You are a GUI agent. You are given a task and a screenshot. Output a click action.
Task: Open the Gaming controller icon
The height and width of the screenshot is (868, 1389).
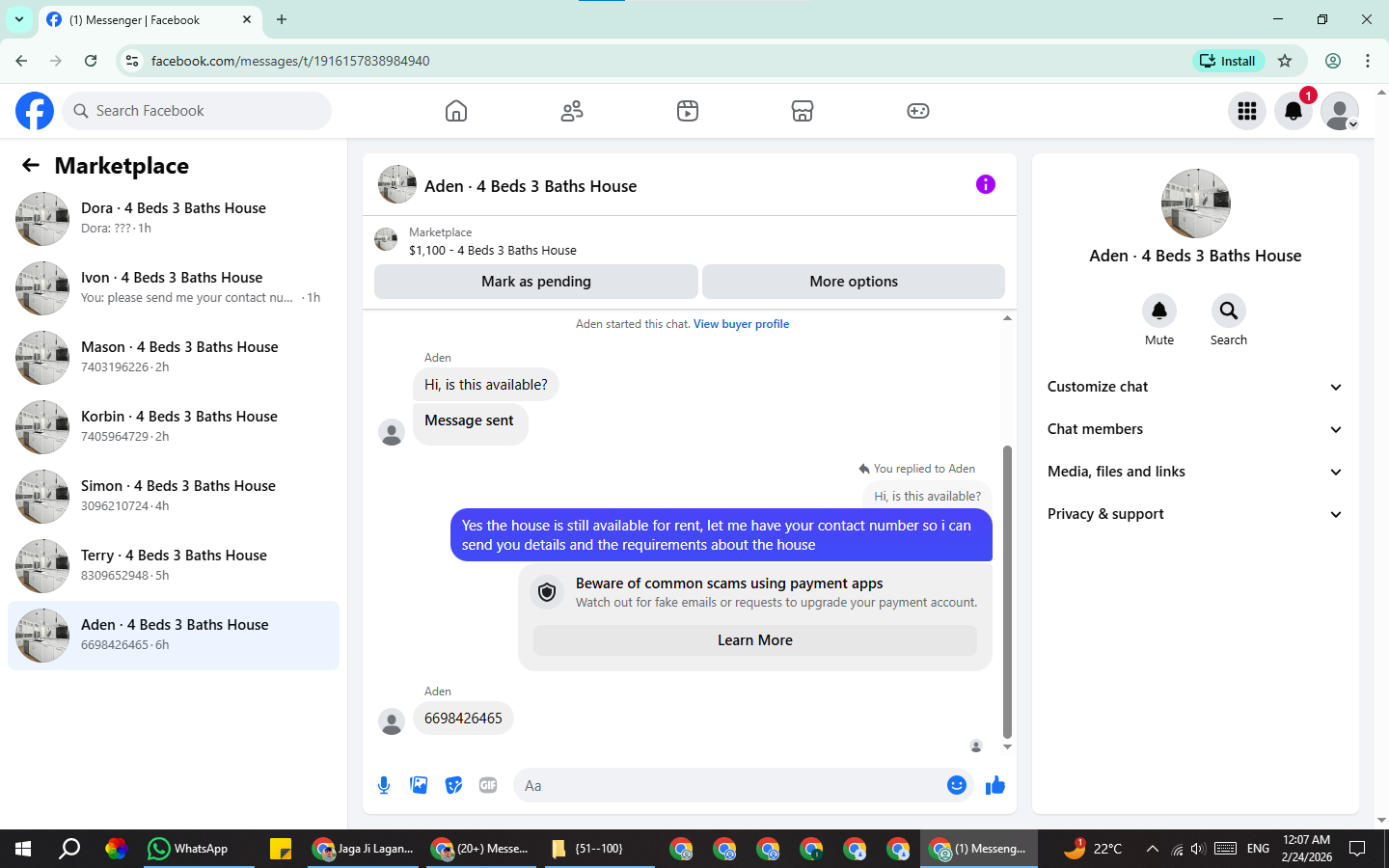[x=918, y=111]
